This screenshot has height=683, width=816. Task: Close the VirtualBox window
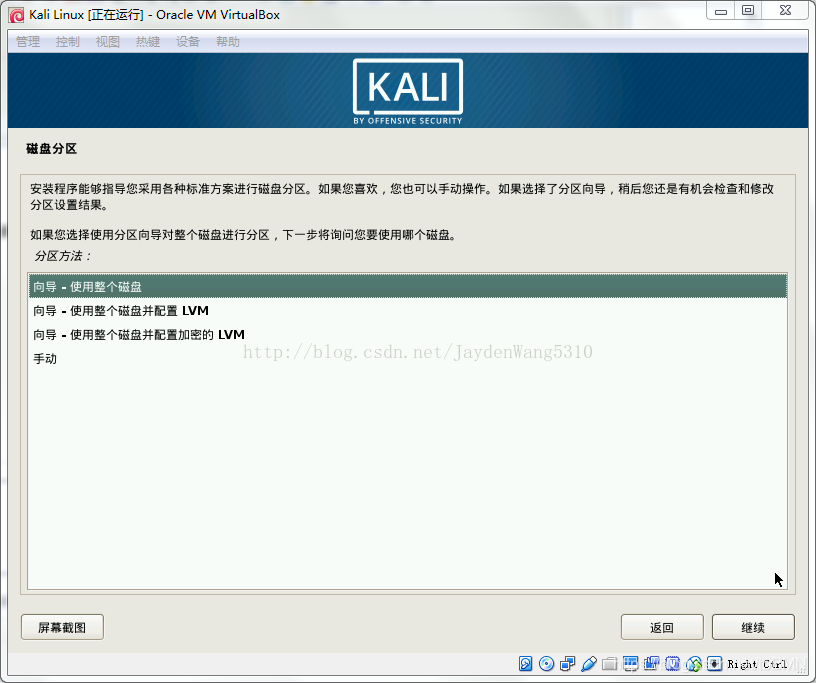coord(785,11)
